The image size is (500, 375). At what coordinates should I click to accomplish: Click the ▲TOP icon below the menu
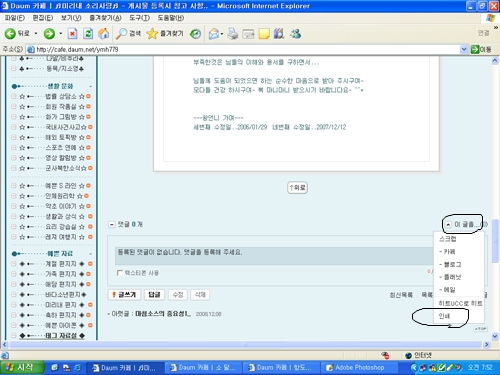point(480,329)
